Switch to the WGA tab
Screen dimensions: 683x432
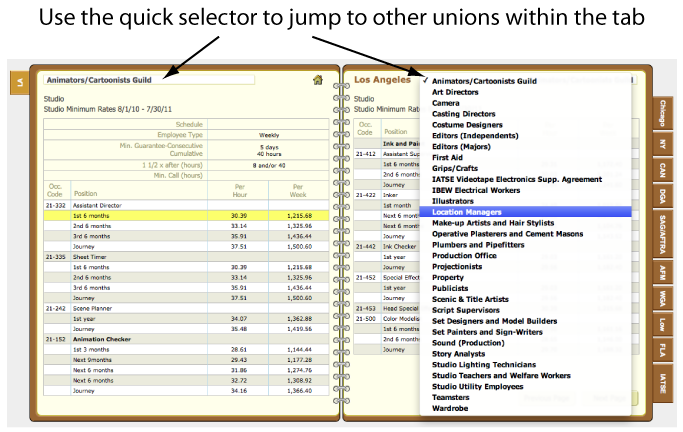pos(663,299)
